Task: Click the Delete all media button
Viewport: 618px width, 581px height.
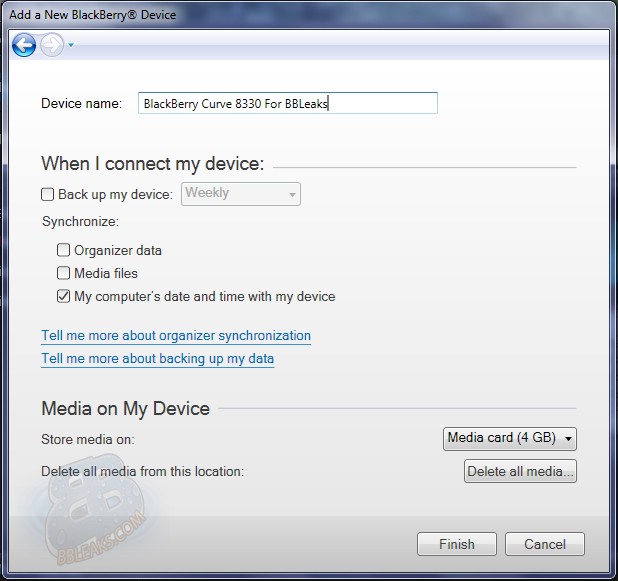Action: [x=520, y=471]
